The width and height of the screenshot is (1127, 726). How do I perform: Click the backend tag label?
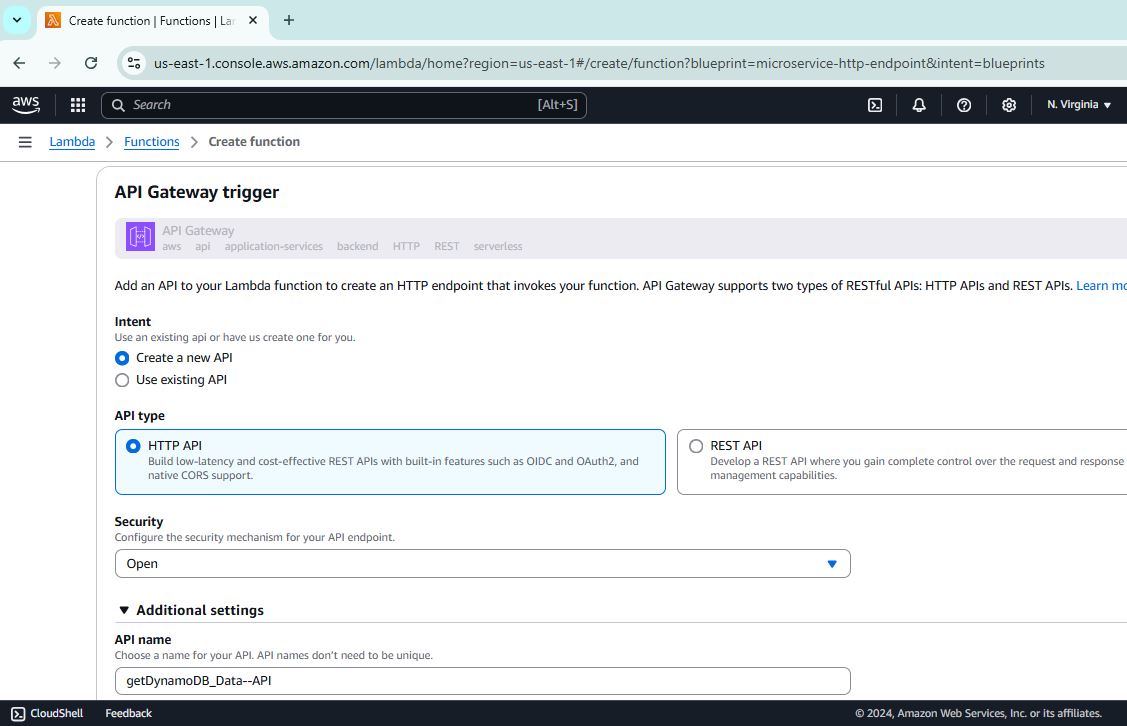(x=357, y=246)
